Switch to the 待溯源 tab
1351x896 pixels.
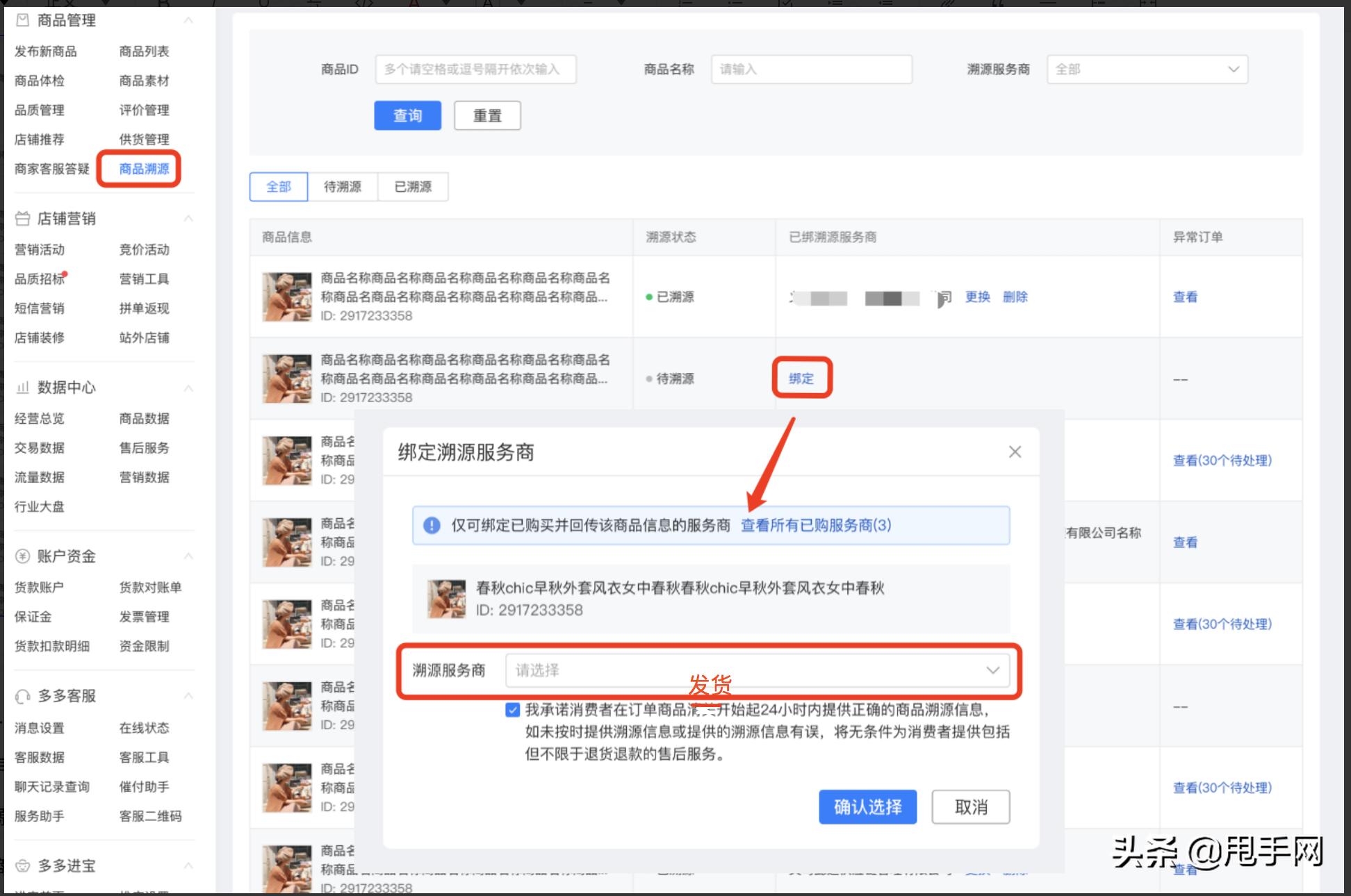click(343, 186)
